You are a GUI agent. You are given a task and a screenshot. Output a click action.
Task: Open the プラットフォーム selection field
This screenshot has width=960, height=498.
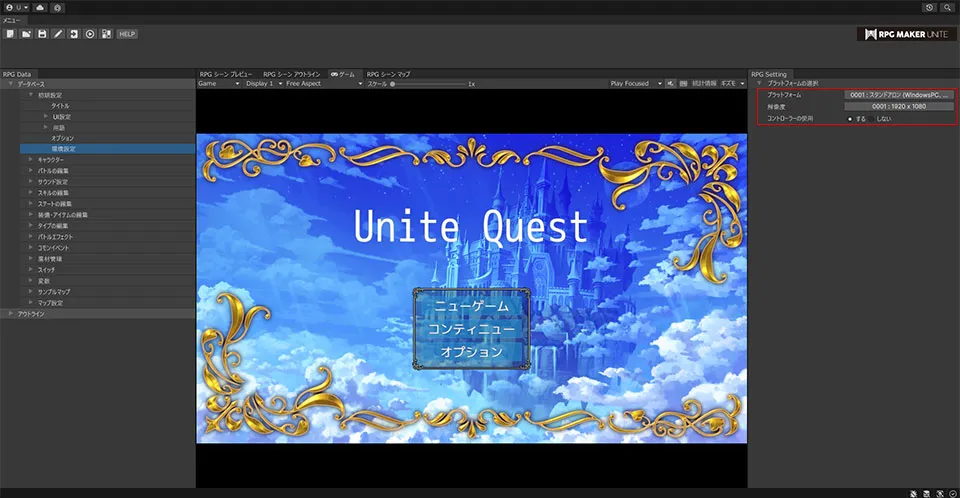[897, 95]
